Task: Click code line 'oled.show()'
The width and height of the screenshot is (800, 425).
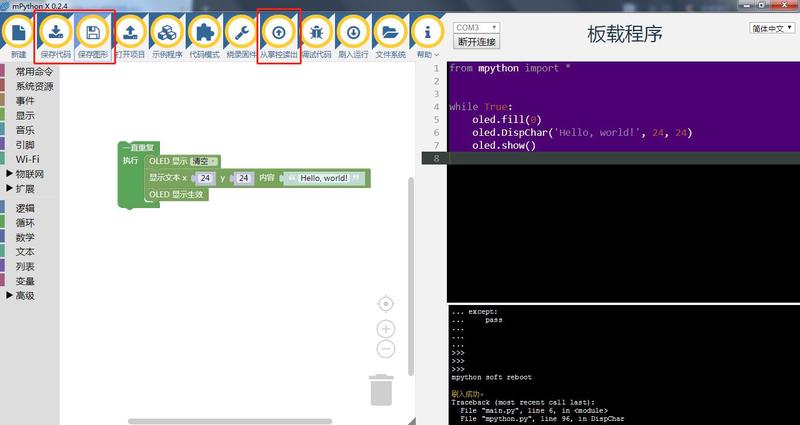Action: tap(504, 145)
